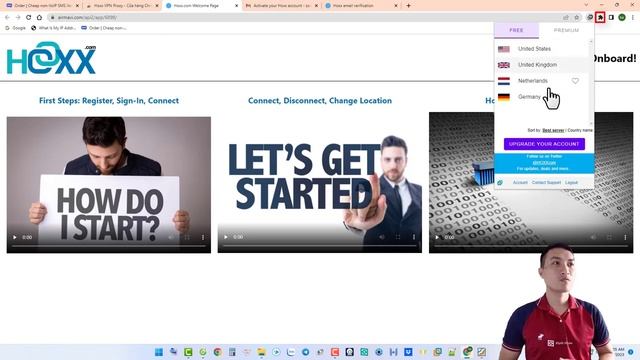This screenshot has width=640, height=360.
Task: Click 'First Steps: Register, Sign-In, Connect' heading
Action: (109, 101)
